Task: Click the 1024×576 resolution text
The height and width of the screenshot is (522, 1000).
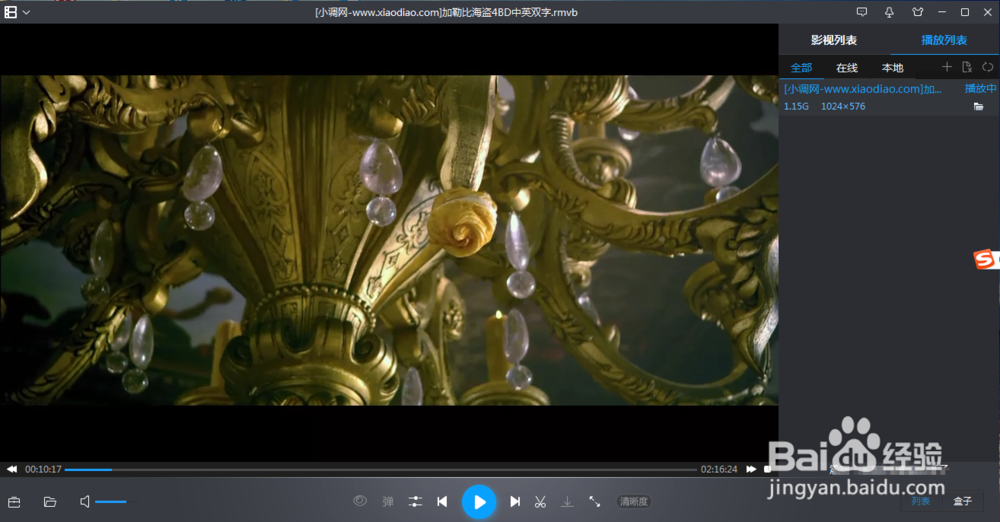Action: [843, 107]
